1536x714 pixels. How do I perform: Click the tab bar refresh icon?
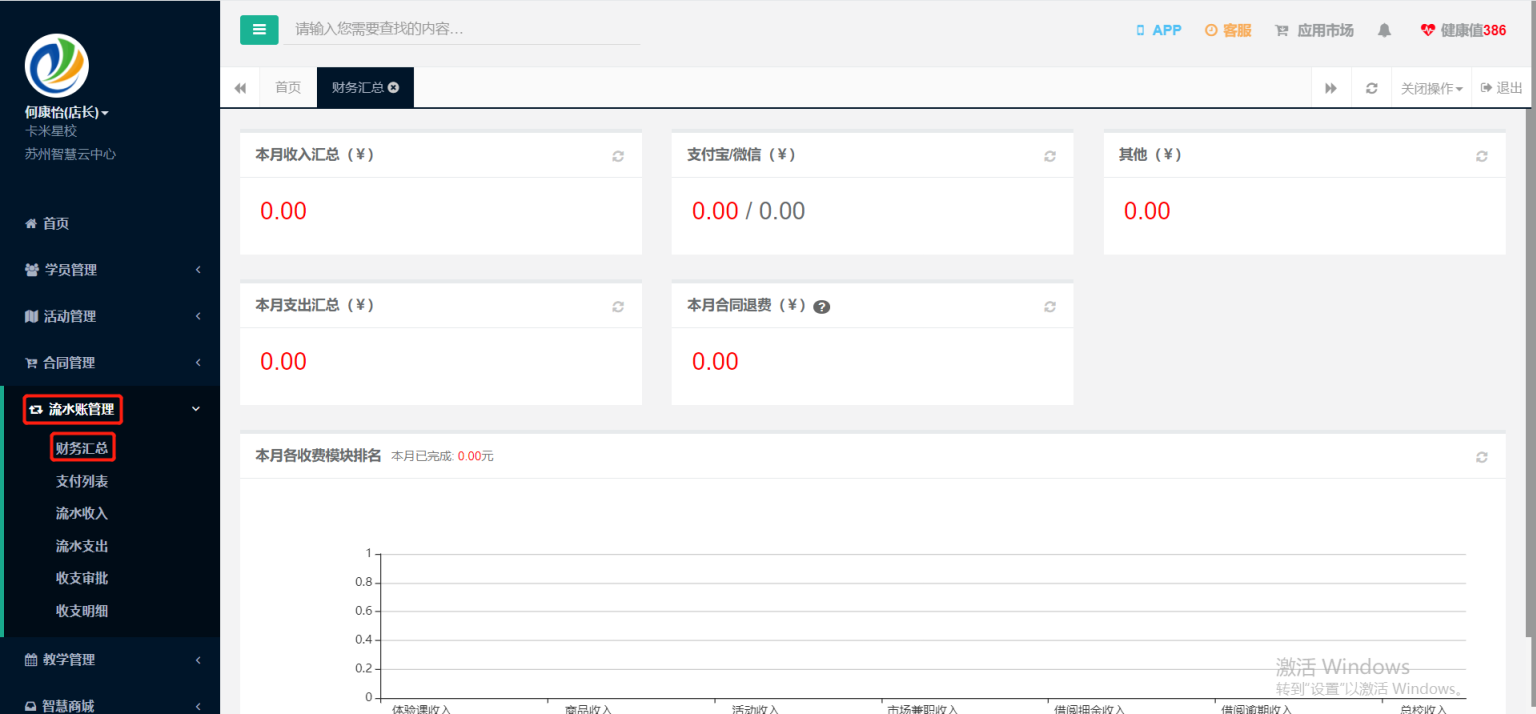tap(1372, 88)
